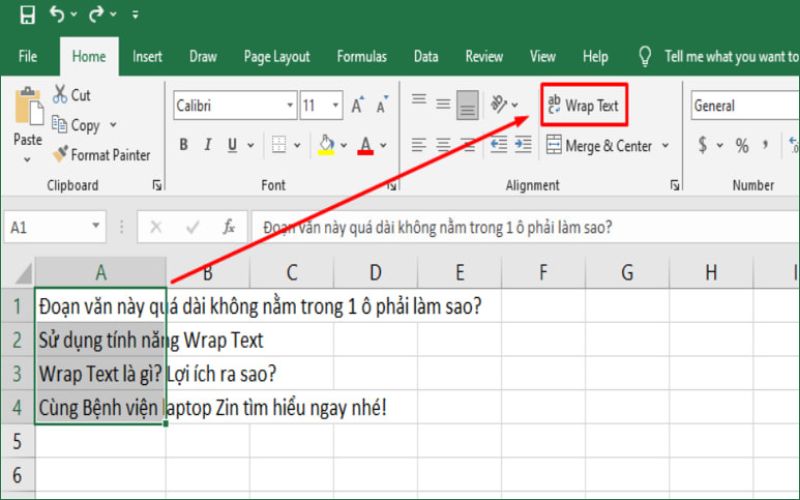Switch to the Insert ribbon tab
This screenshot has height=500, width=800.
147,57
